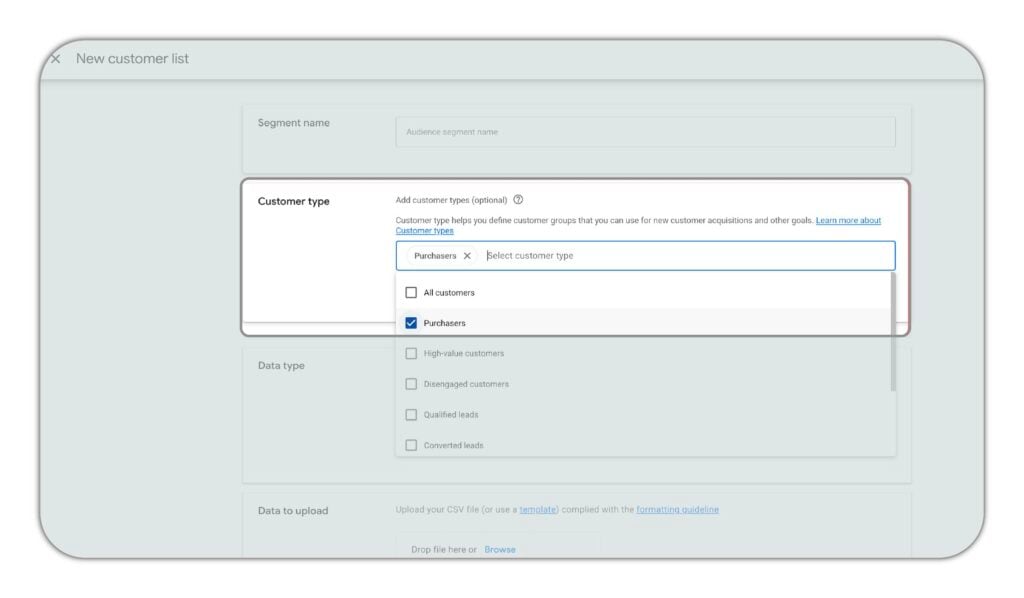
Task: Click the Purchasers chip label
Action: coord(435,256)
